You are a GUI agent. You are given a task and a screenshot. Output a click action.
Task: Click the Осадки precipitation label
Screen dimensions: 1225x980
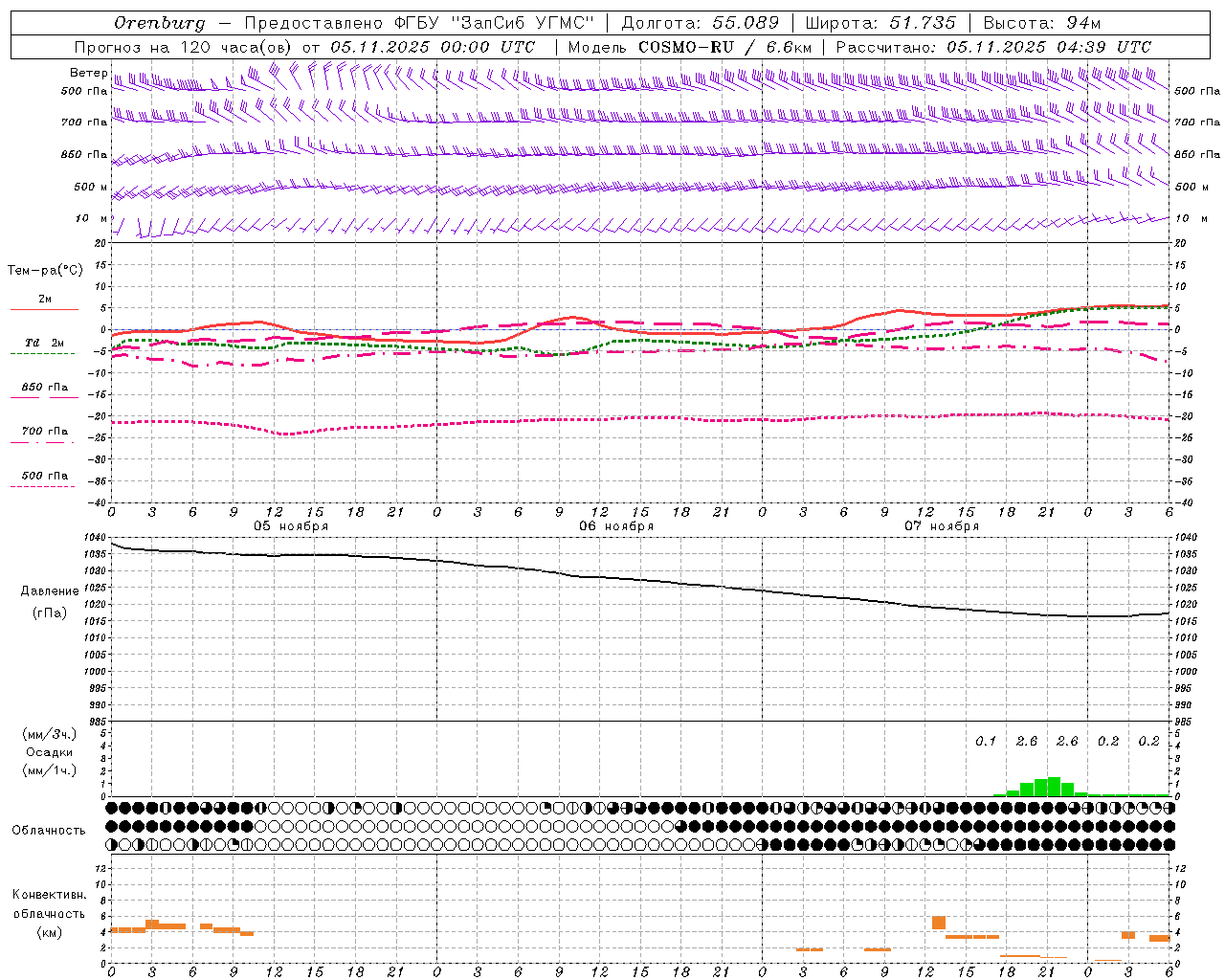coord(50,753)
